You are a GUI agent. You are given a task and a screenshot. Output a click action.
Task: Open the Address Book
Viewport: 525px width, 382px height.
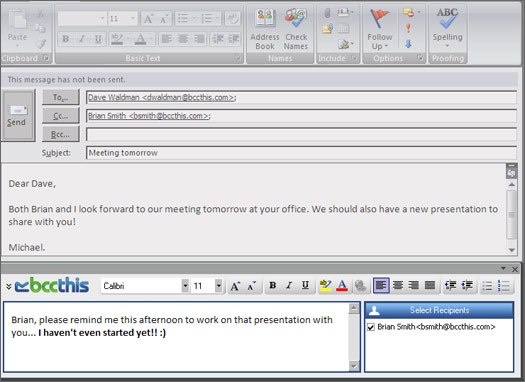click(x=265, y=29)
